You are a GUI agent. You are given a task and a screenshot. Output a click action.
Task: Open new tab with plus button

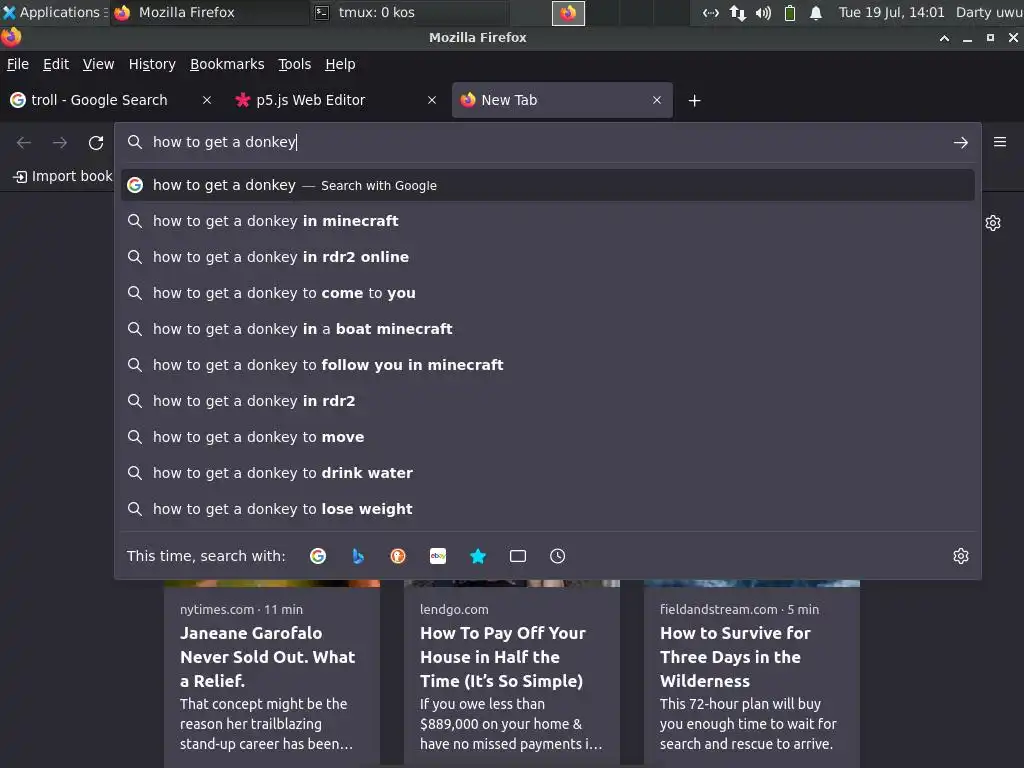(x=694, y=101)
